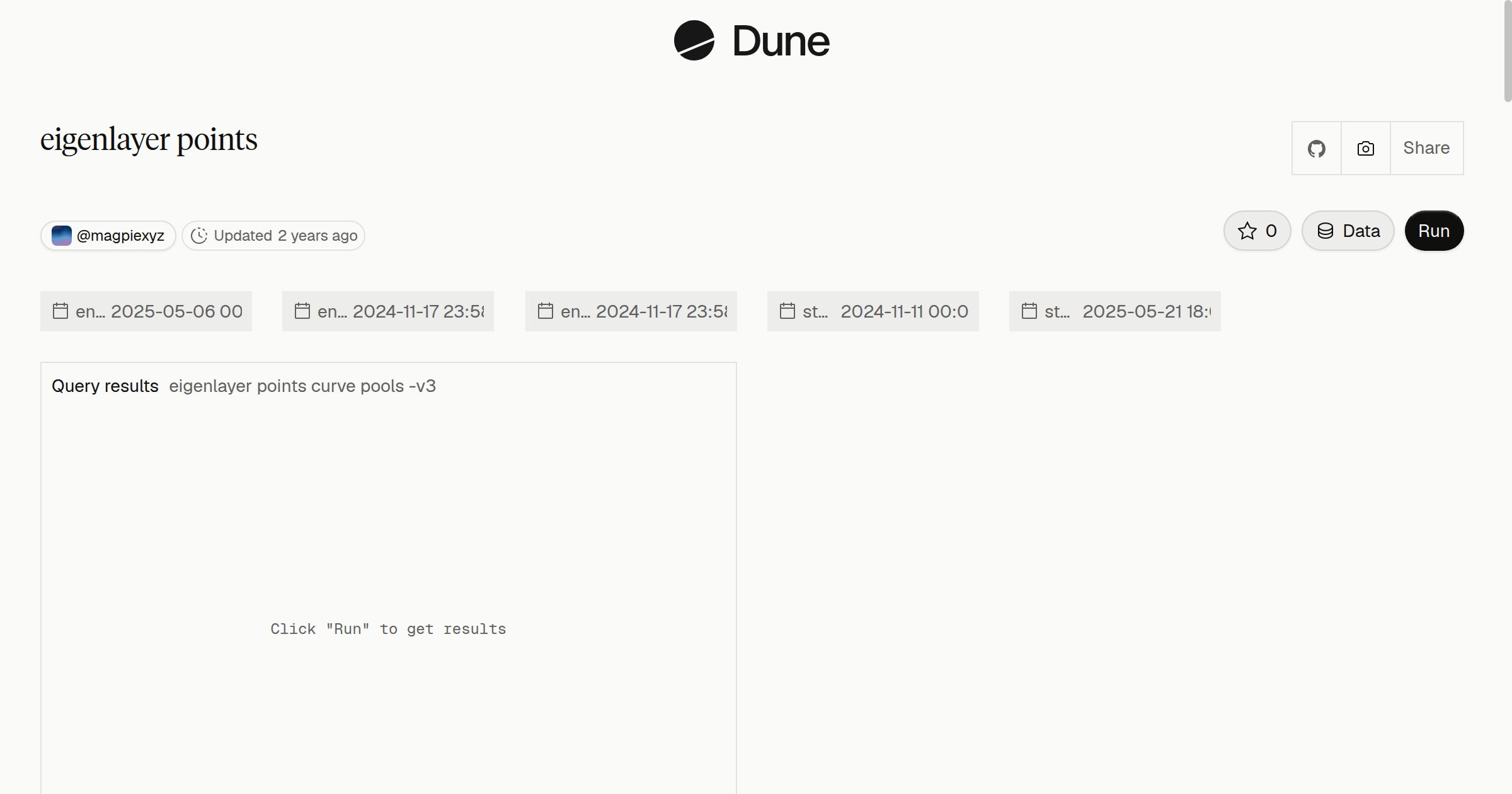The height and width of the screenshot is (794, 1512).
Task: Run the dashboard queries
Action: pos(1434,231)
